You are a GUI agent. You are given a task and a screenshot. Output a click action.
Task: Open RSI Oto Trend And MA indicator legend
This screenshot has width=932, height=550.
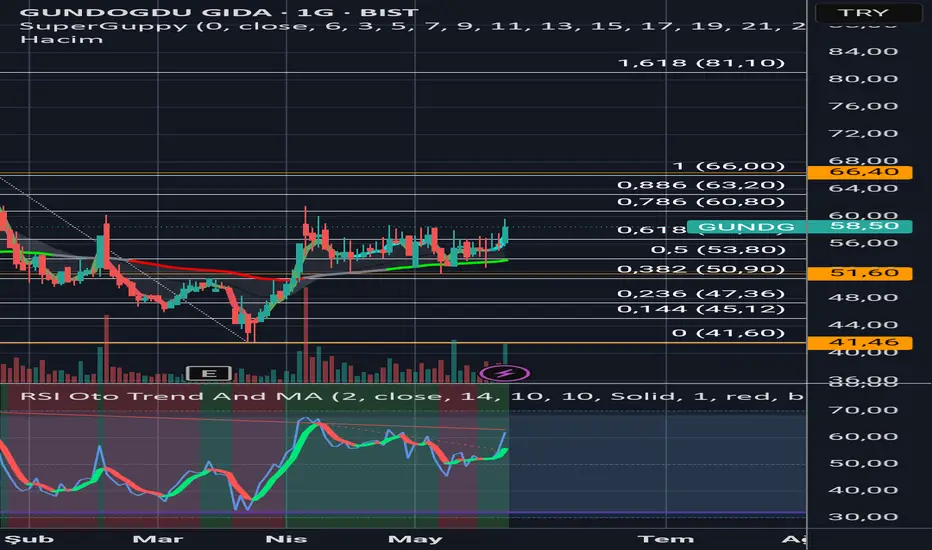pyautogui.click(x=411, y=396)
